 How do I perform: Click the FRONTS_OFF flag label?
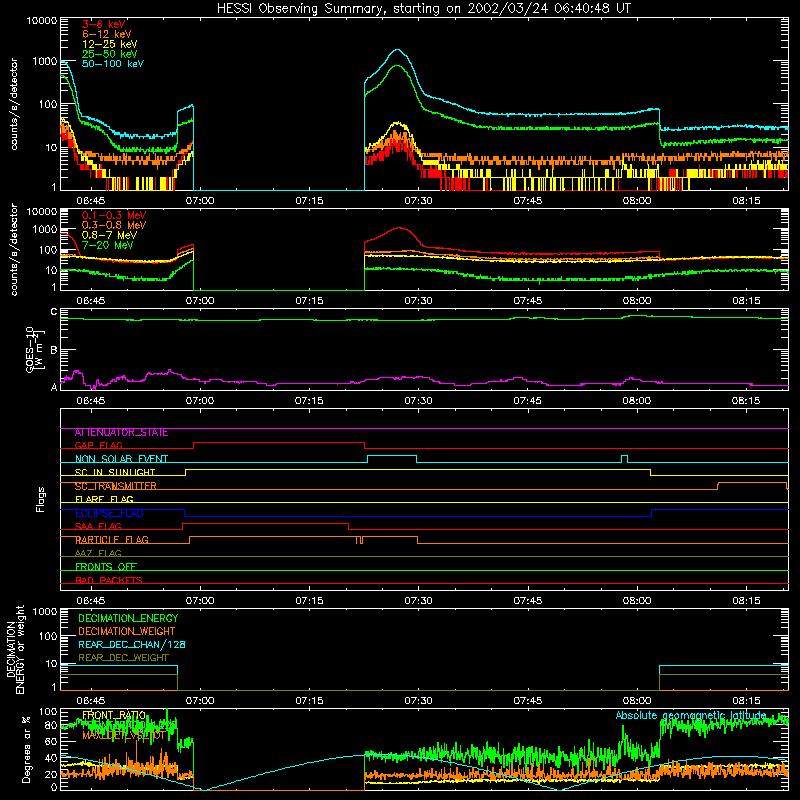point(106,567)
